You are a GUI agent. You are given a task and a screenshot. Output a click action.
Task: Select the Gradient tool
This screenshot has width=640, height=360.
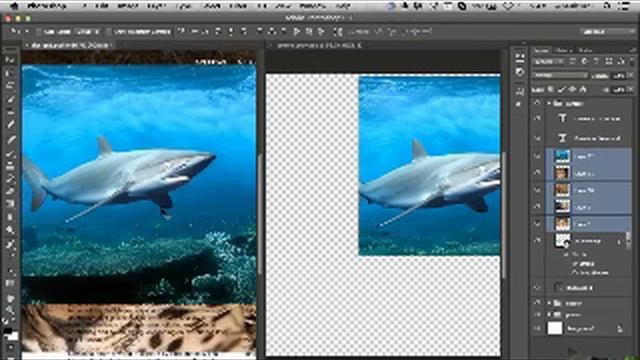[10, 204]
